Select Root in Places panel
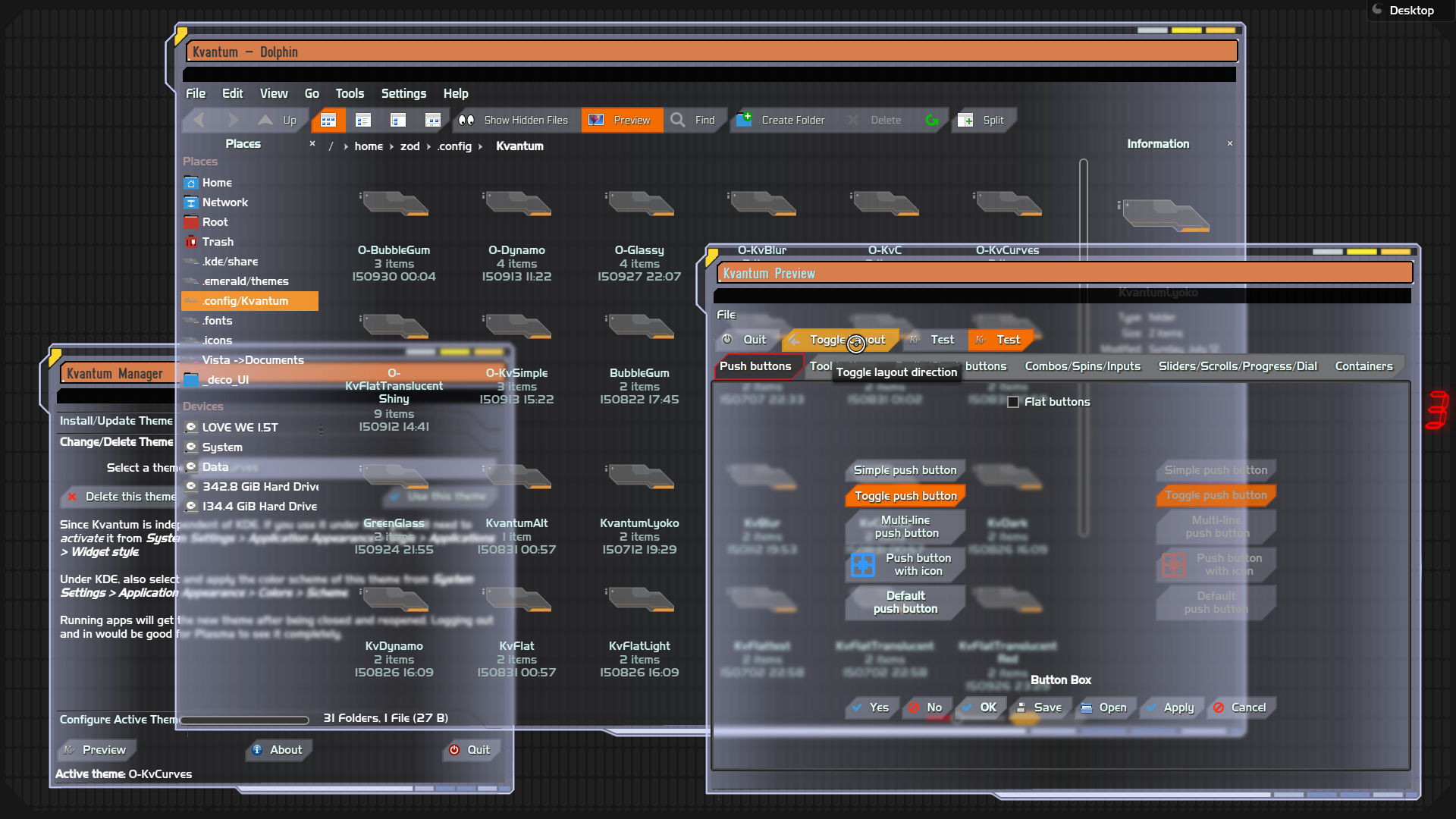 tap(249, 222)
